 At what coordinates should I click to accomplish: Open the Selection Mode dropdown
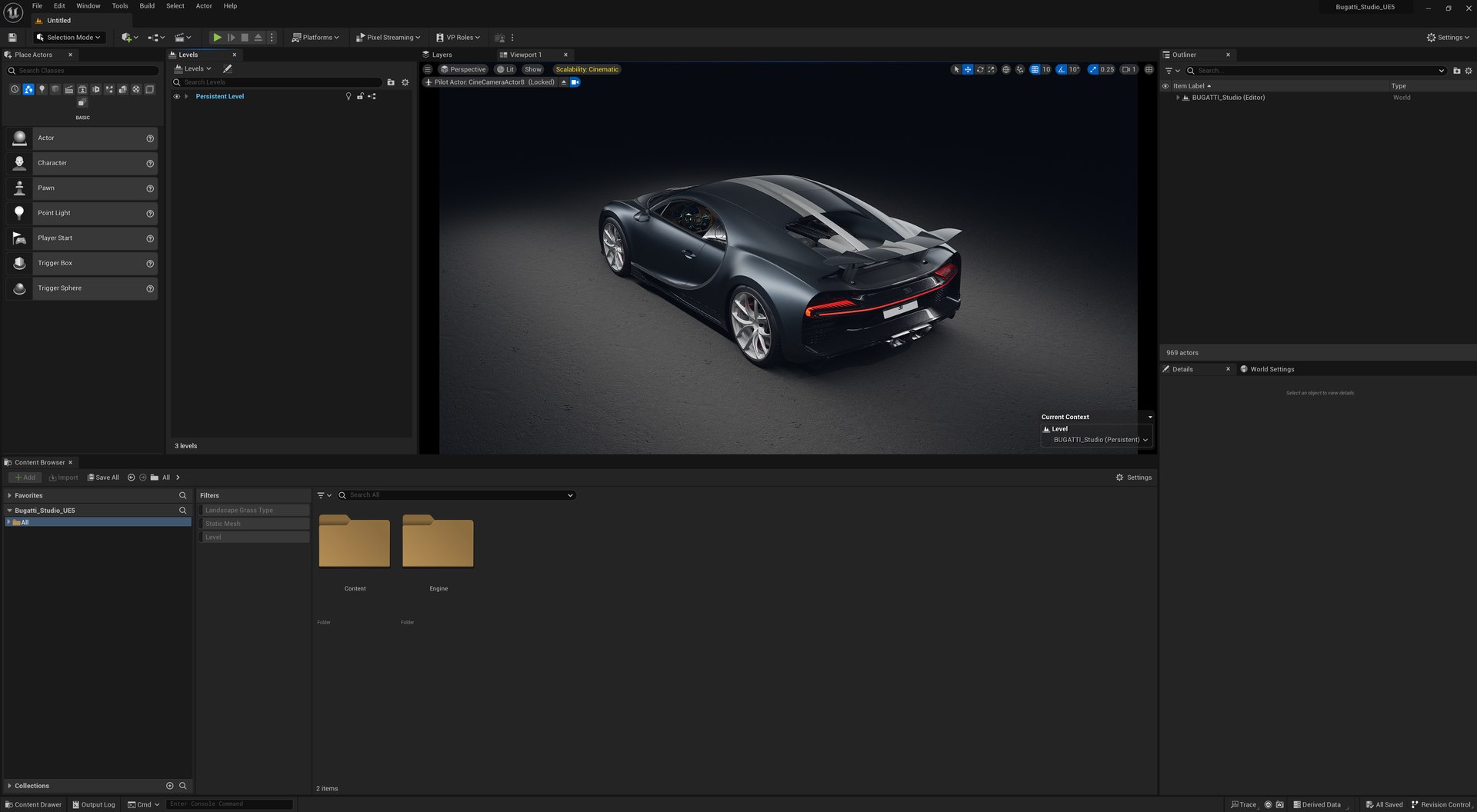tap(68, 37)
